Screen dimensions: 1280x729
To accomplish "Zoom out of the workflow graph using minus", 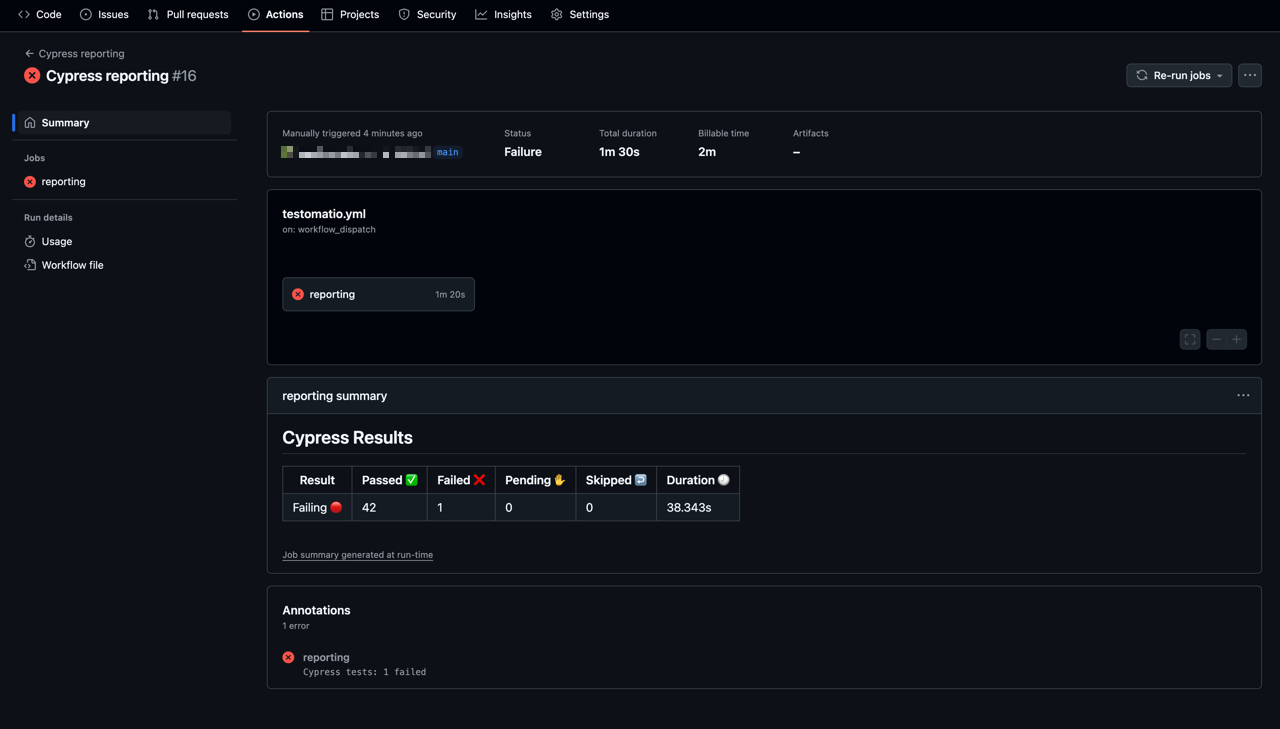I will click(1216, 339).
